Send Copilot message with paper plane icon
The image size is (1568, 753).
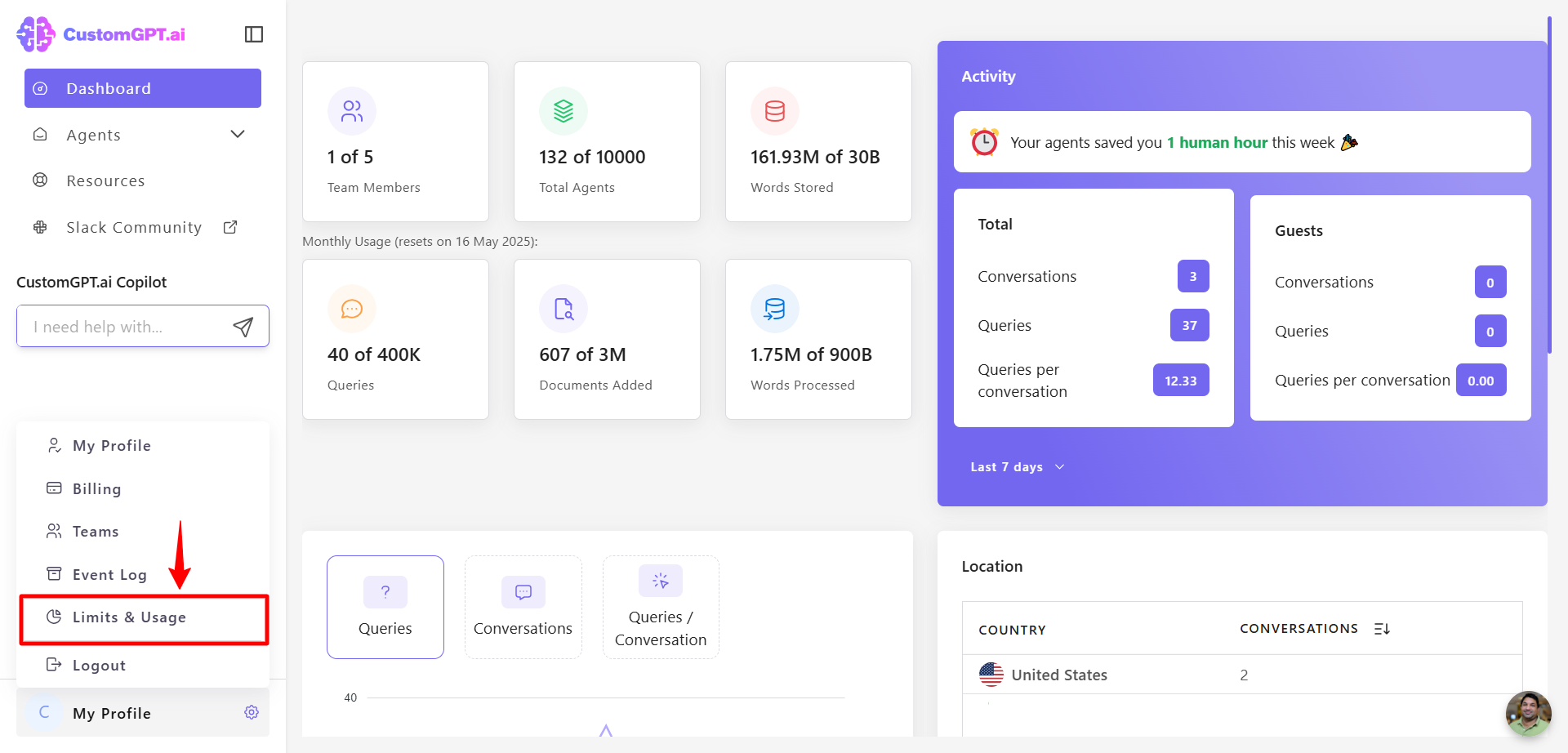[243, 327]
